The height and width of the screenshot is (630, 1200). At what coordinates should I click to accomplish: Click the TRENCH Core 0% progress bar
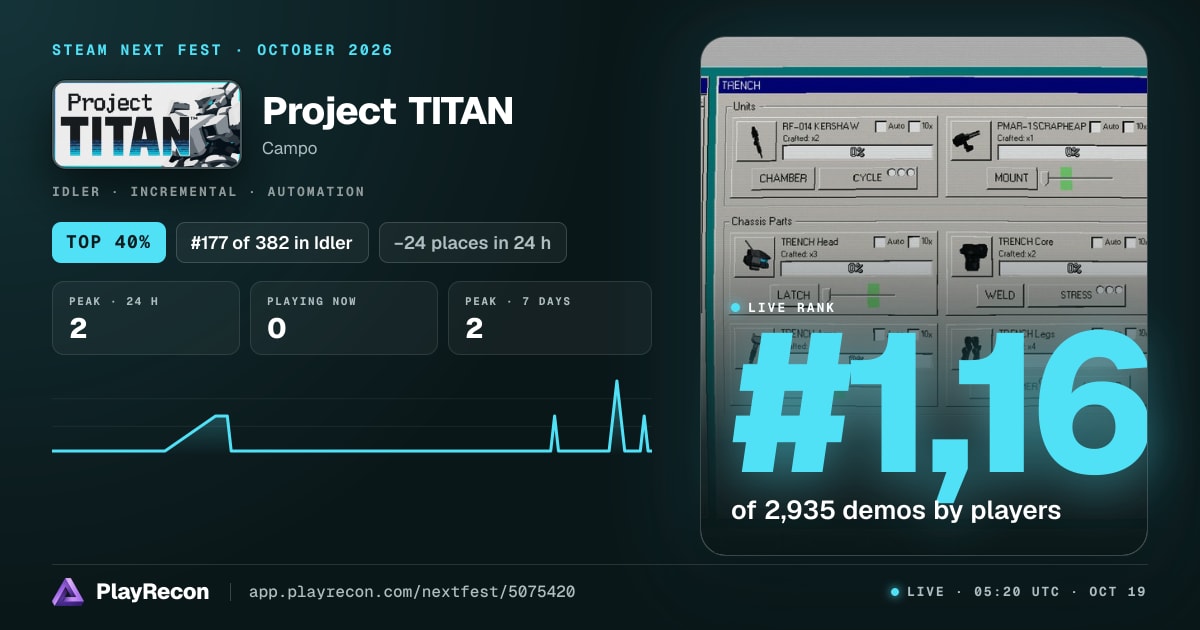tap(1072, 268)
